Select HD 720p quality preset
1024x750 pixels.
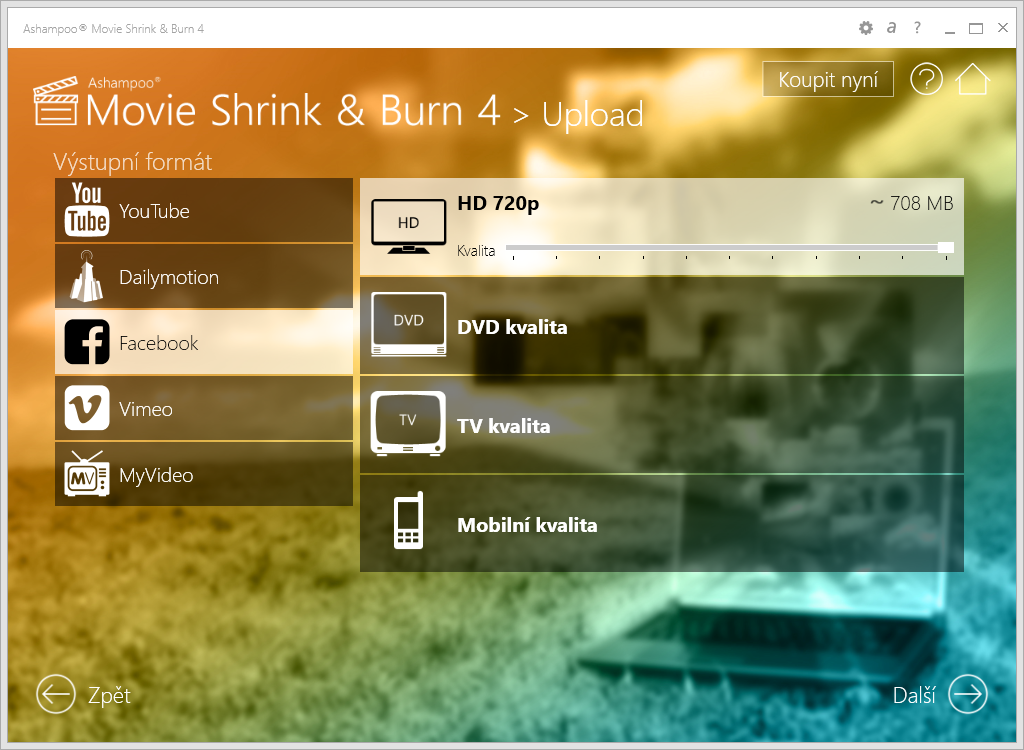(662, 227)
